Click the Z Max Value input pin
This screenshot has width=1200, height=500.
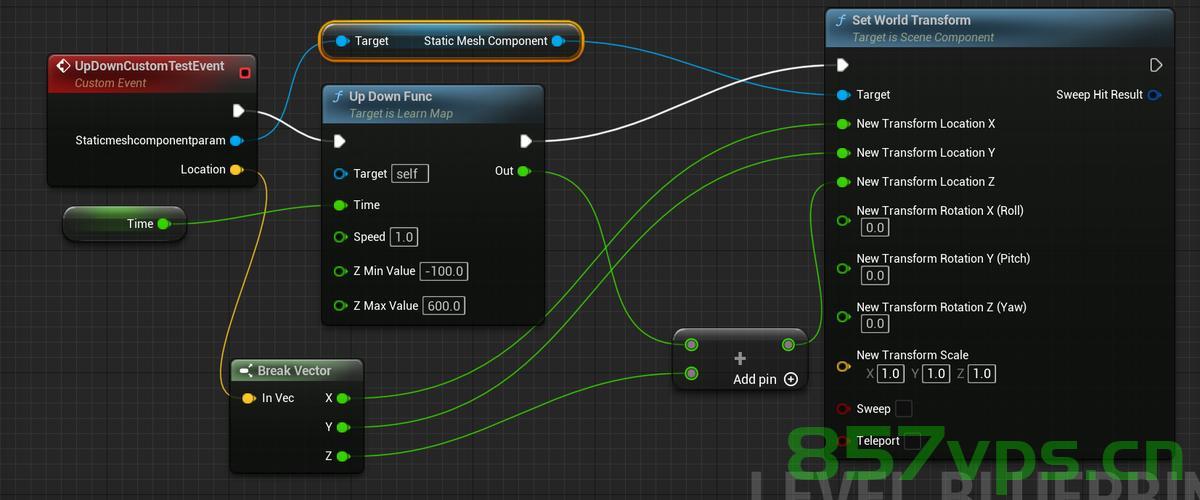[340, 305]
